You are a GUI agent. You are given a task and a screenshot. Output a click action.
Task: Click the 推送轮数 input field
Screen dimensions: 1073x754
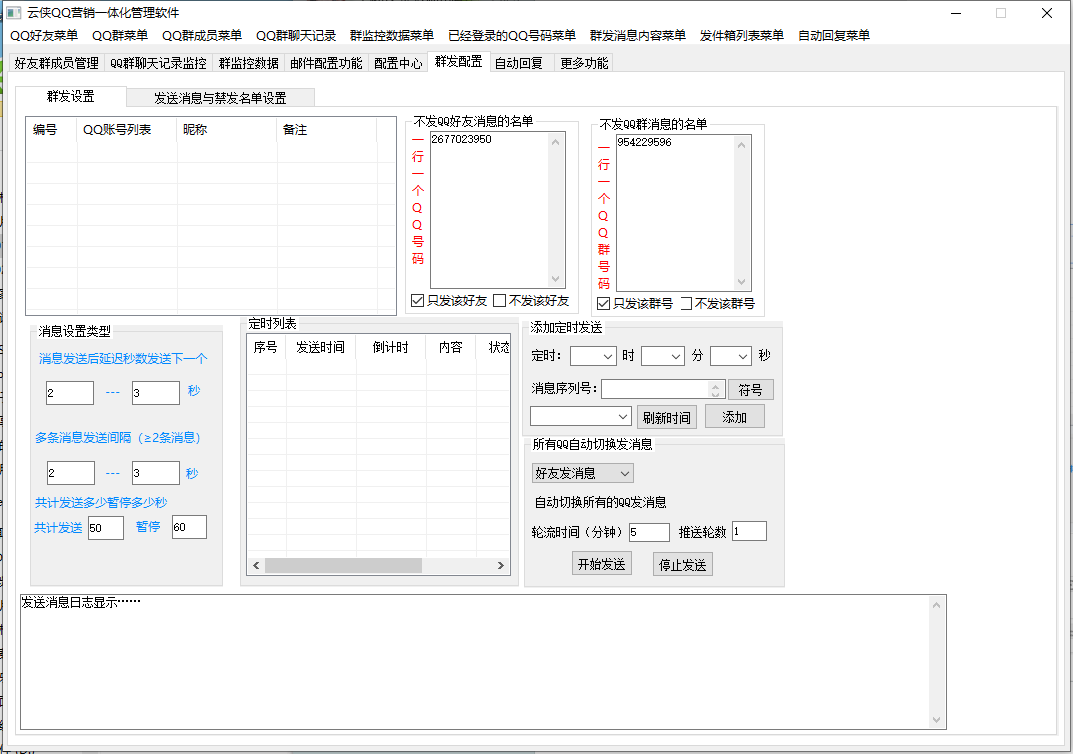(x=749, y=531)
